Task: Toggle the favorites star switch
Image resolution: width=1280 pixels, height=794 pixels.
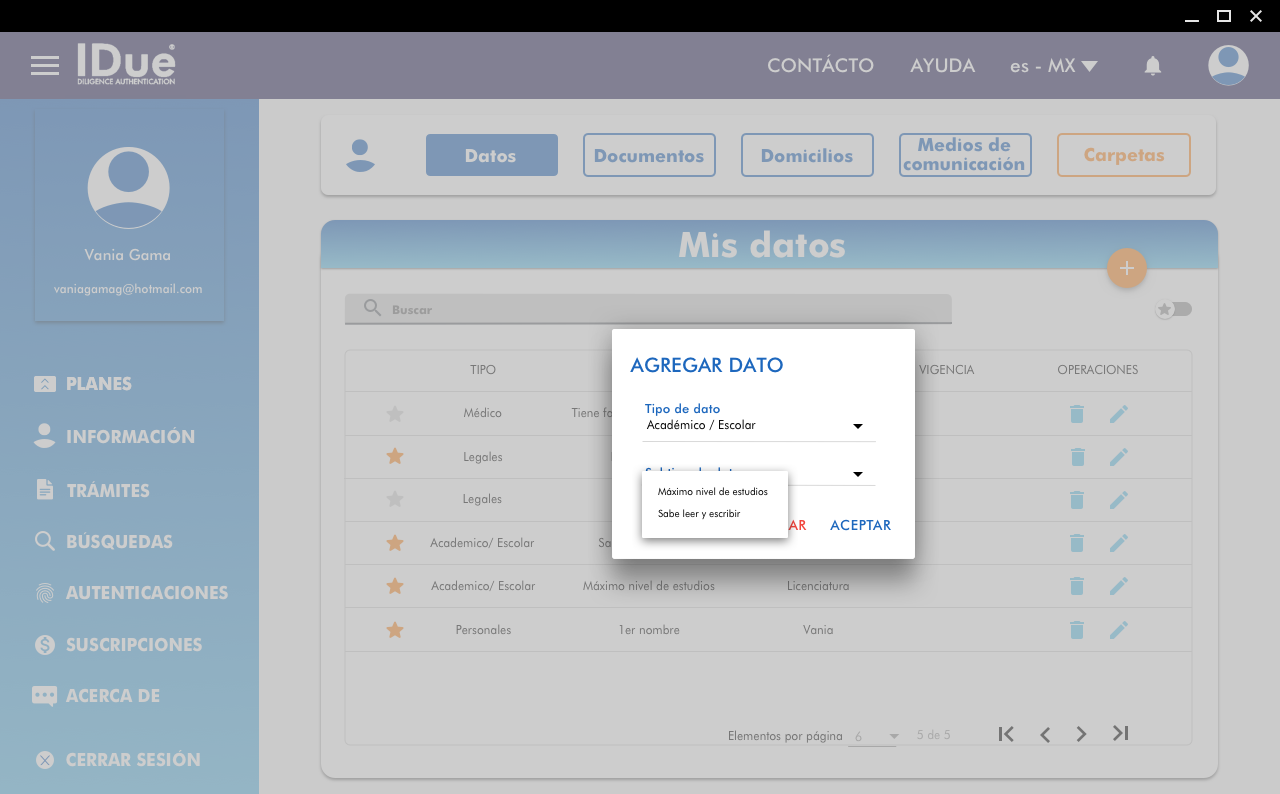Action: [x=1174, y=309]
